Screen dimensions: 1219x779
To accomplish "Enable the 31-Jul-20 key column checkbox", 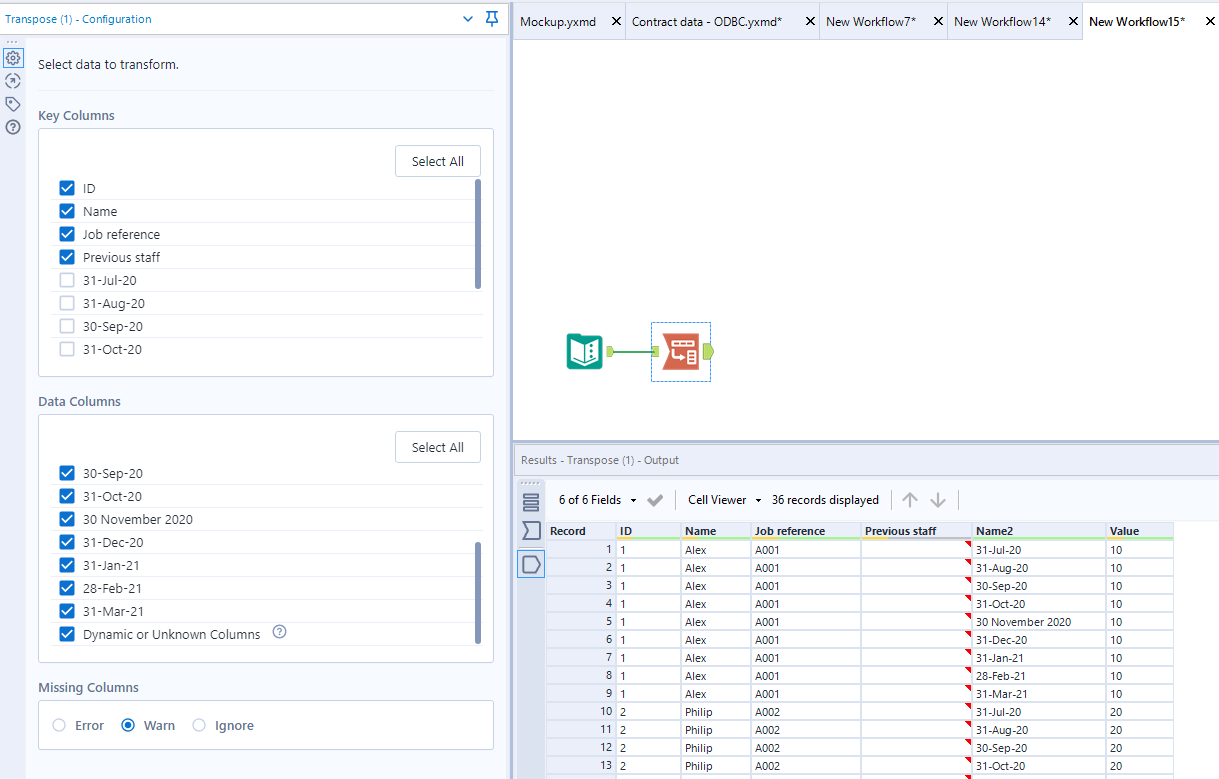I will pos(66,280).
